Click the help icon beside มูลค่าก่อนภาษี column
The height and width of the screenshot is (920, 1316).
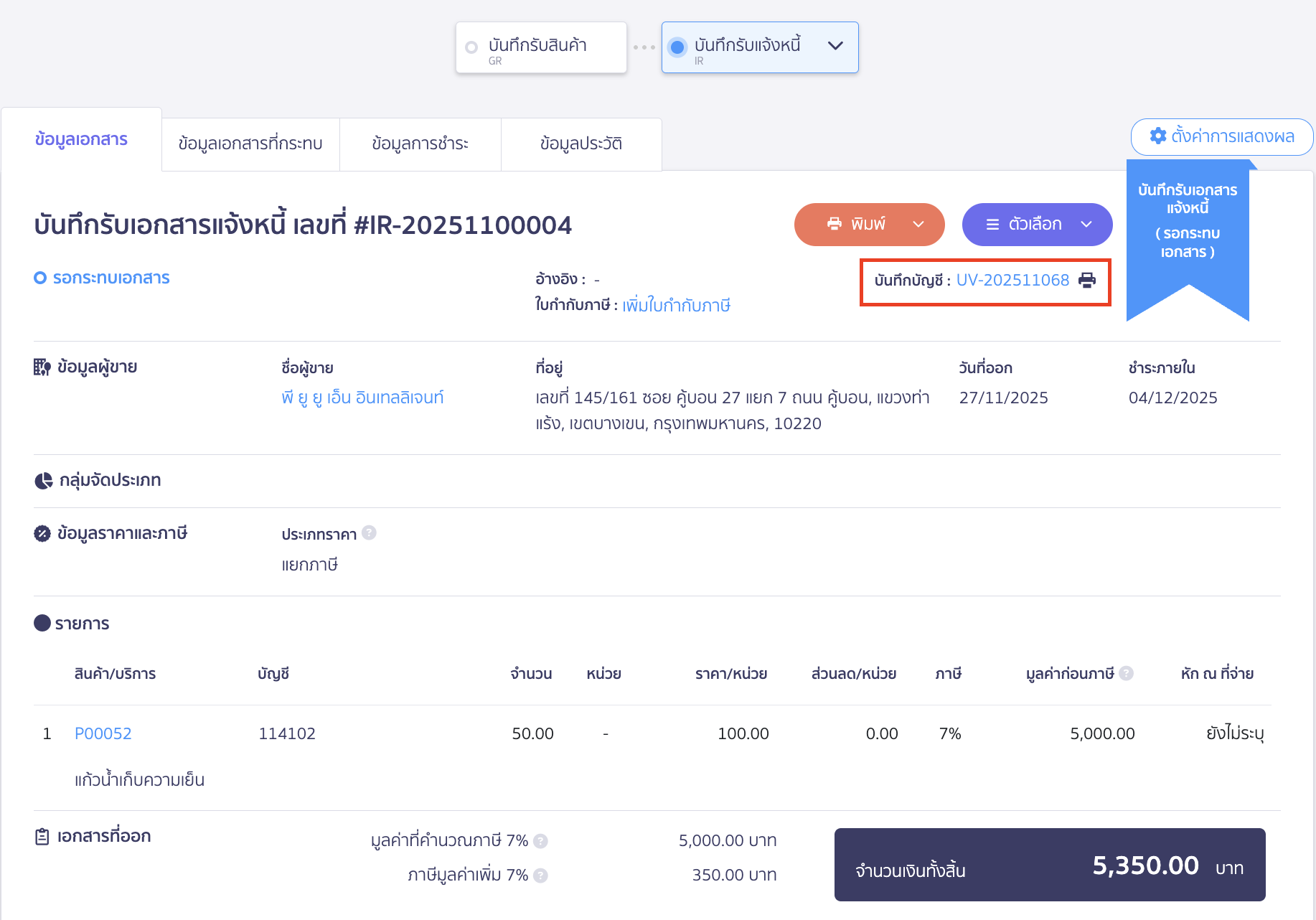(1127, 673)
